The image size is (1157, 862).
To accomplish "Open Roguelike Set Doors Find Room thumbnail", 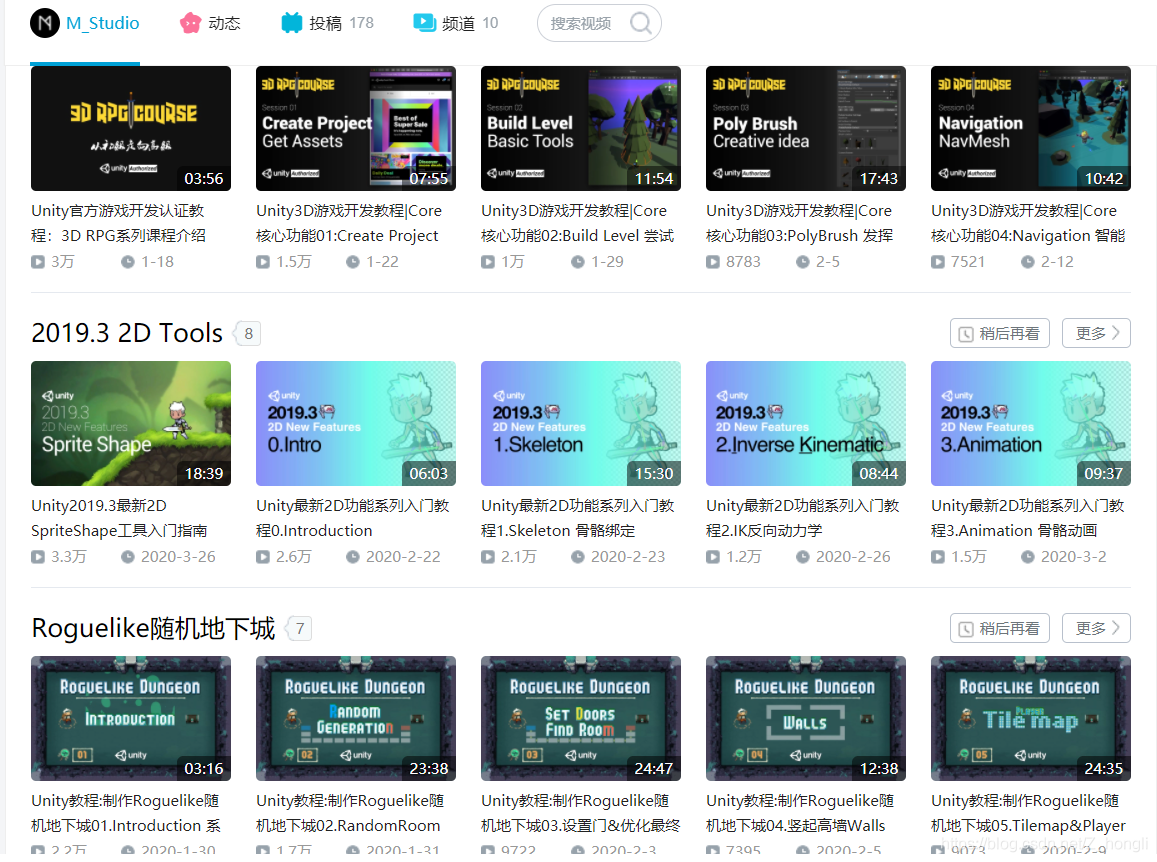I will [581, 719].
